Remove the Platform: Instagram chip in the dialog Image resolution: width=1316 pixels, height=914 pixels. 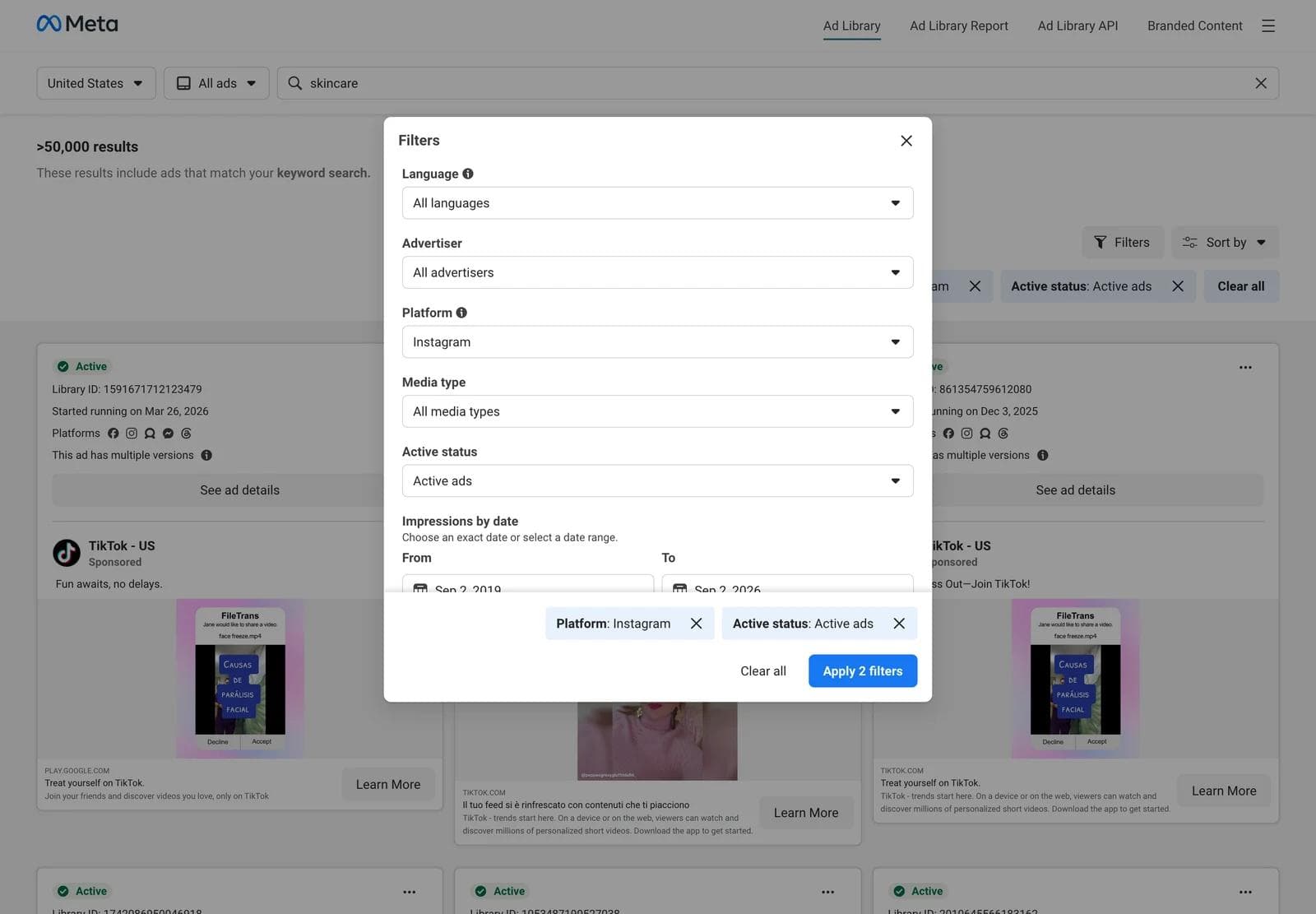(697, 624)
